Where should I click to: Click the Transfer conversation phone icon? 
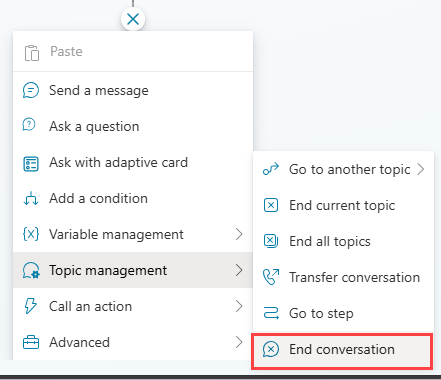point(271,277)
